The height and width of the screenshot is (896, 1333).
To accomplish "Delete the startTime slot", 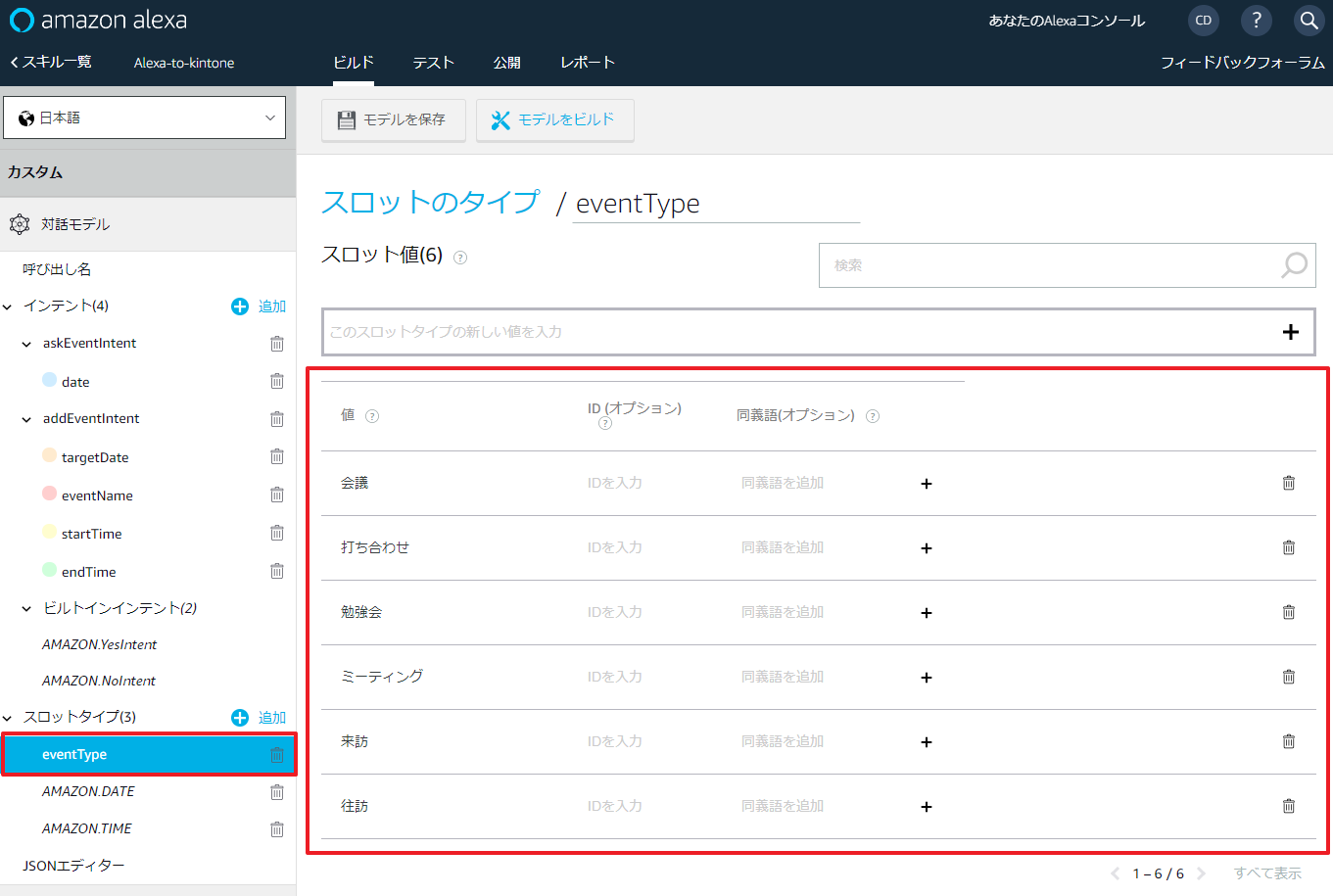I will click(277, 533).
